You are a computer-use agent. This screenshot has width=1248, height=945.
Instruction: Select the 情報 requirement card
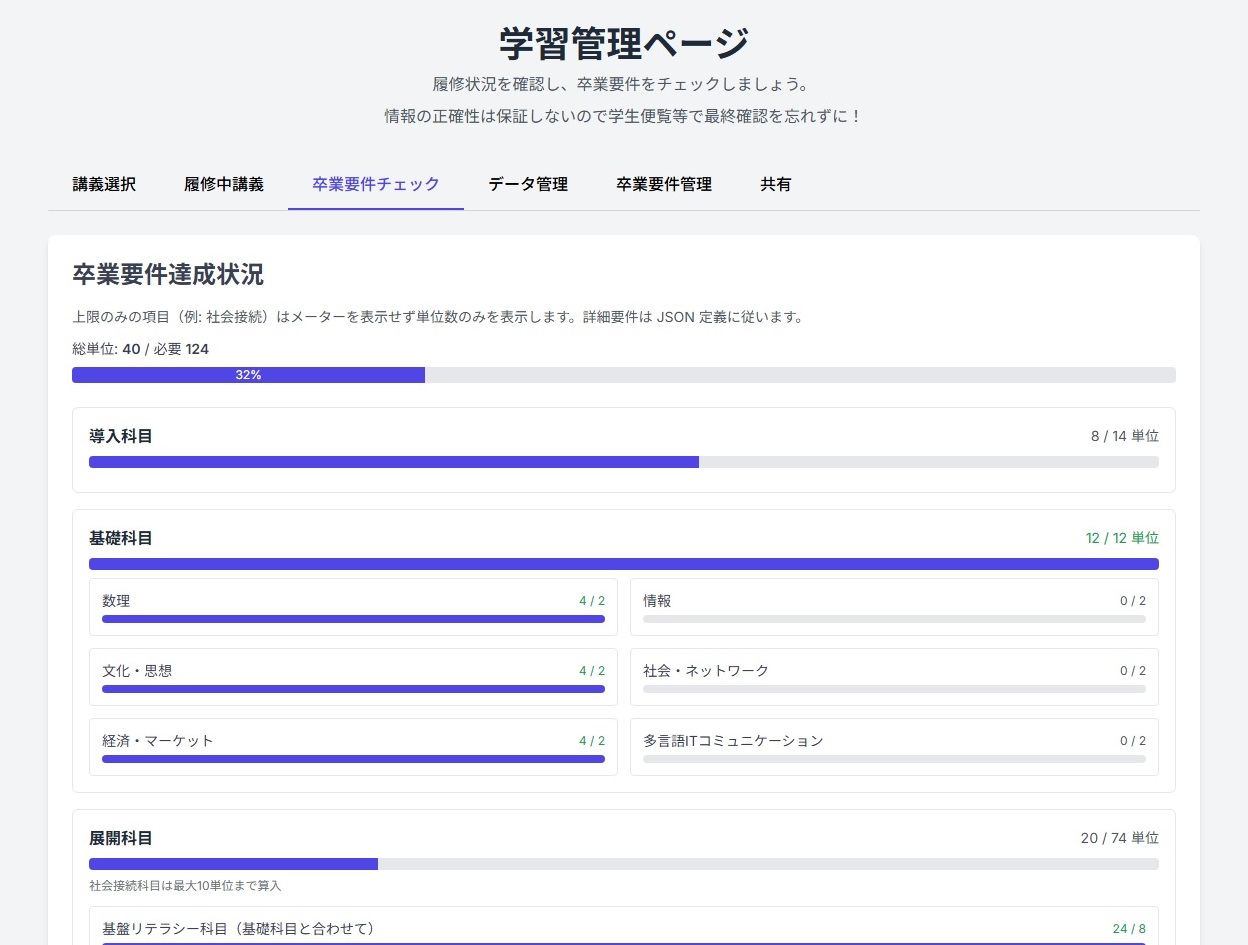[894, 607]
